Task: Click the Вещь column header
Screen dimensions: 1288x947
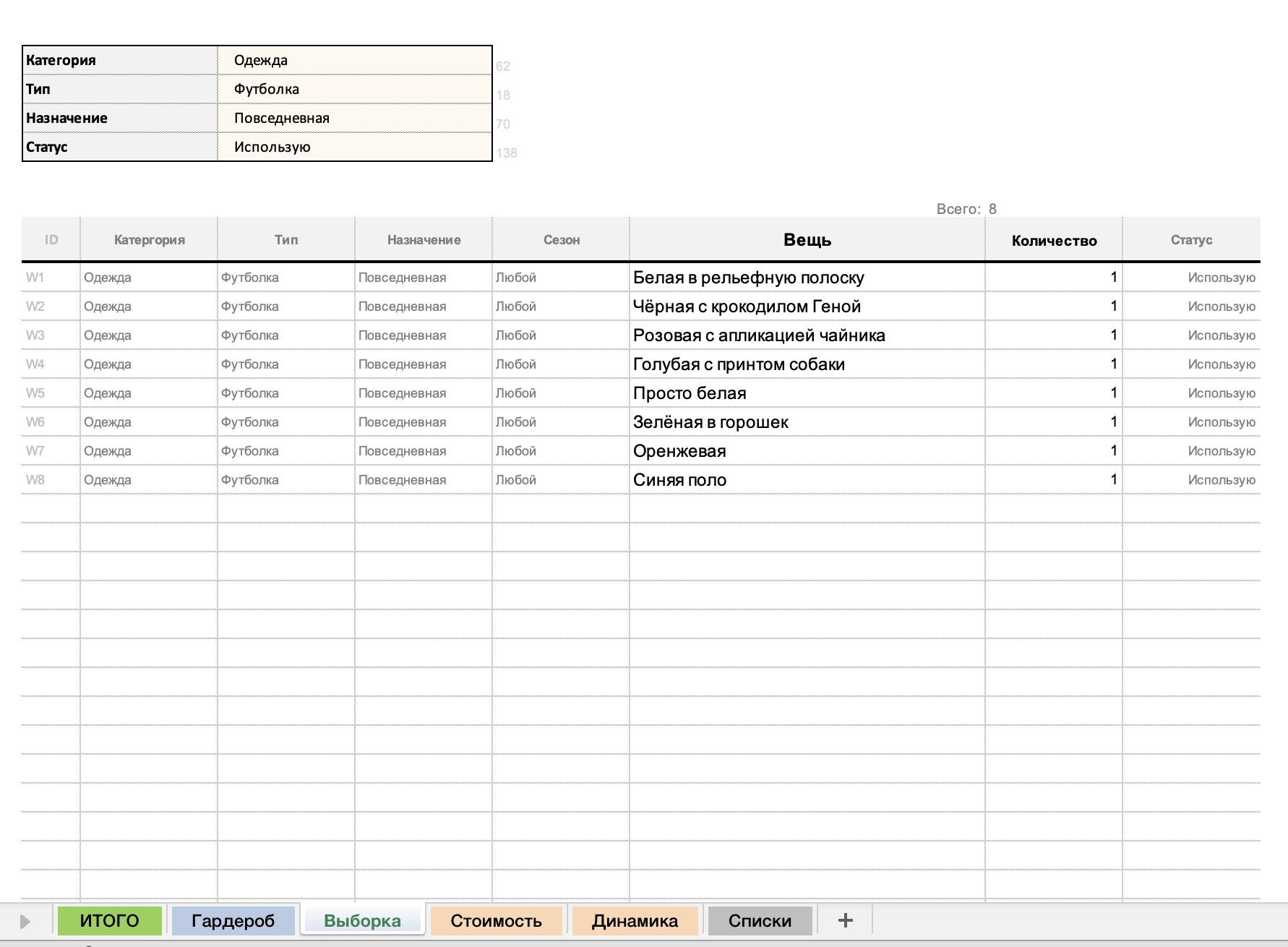Action: click(807, 240)
